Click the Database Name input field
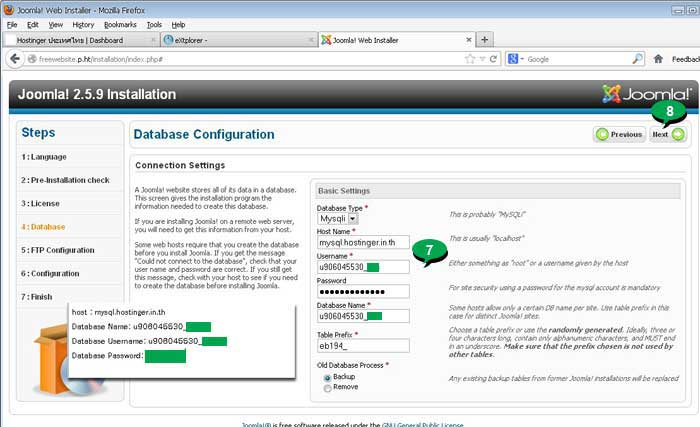This screenshot has height=427, width=700. point(363,316)
